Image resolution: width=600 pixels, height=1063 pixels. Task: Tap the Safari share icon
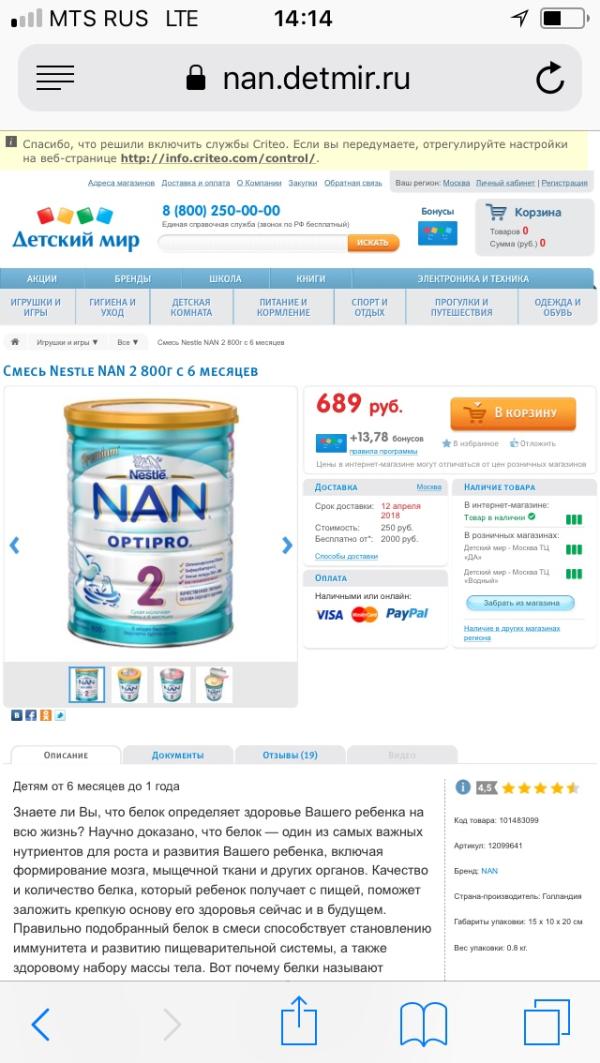coord(299,1023)
